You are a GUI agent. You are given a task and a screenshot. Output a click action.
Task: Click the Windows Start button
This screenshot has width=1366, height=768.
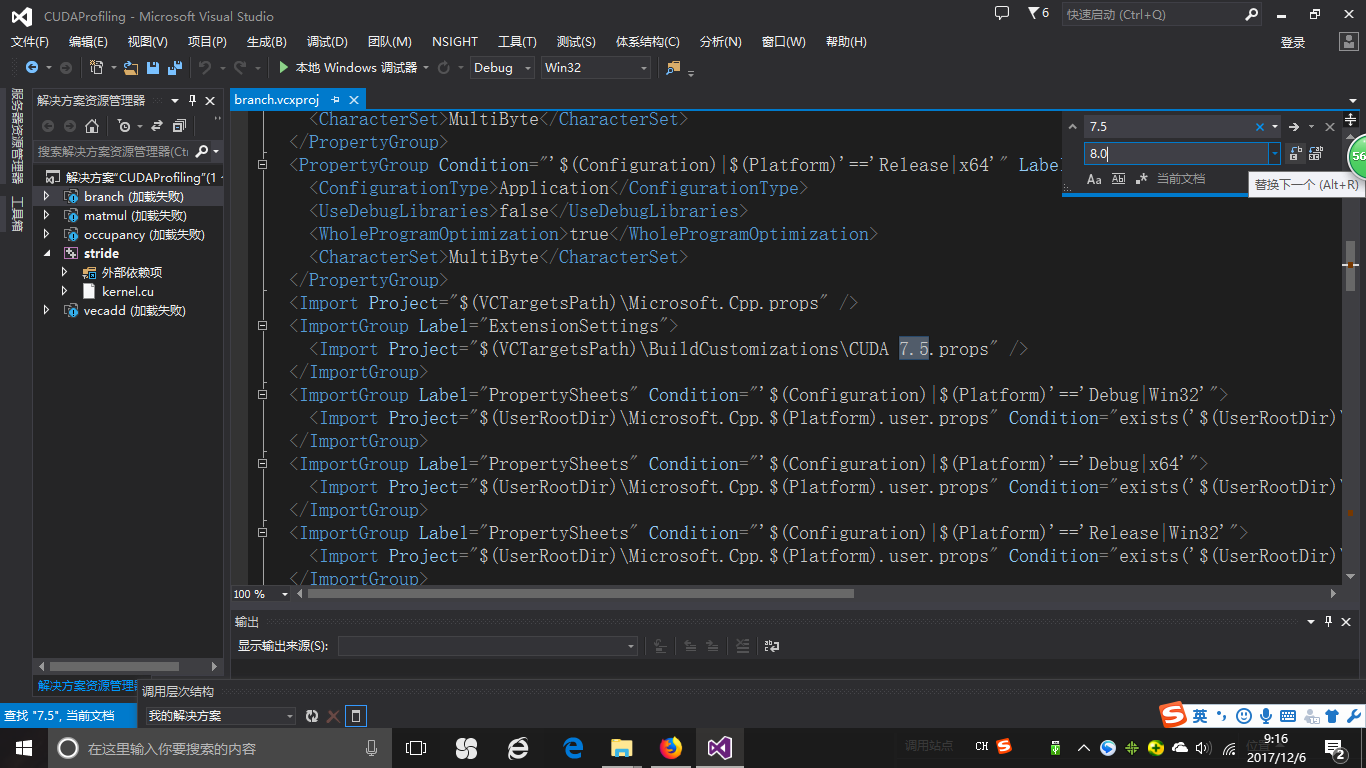click(x=24, y=748)
